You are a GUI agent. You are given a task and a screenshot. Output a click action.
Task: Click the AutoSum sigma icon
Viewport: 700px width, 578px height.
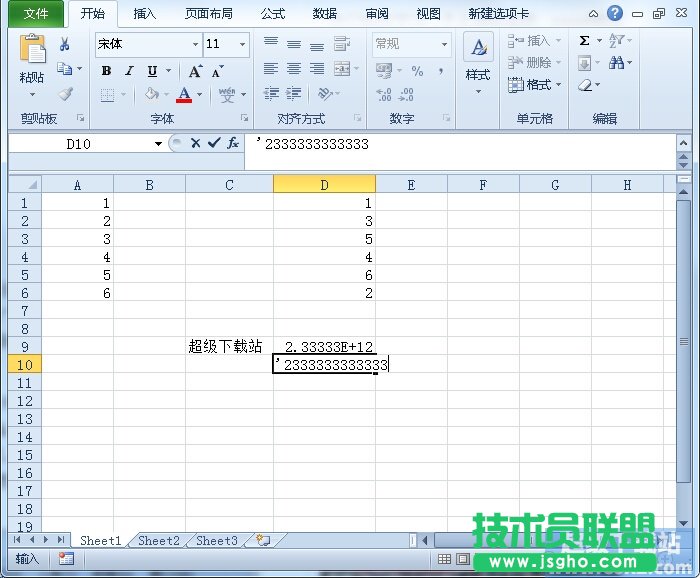[584, 41]
